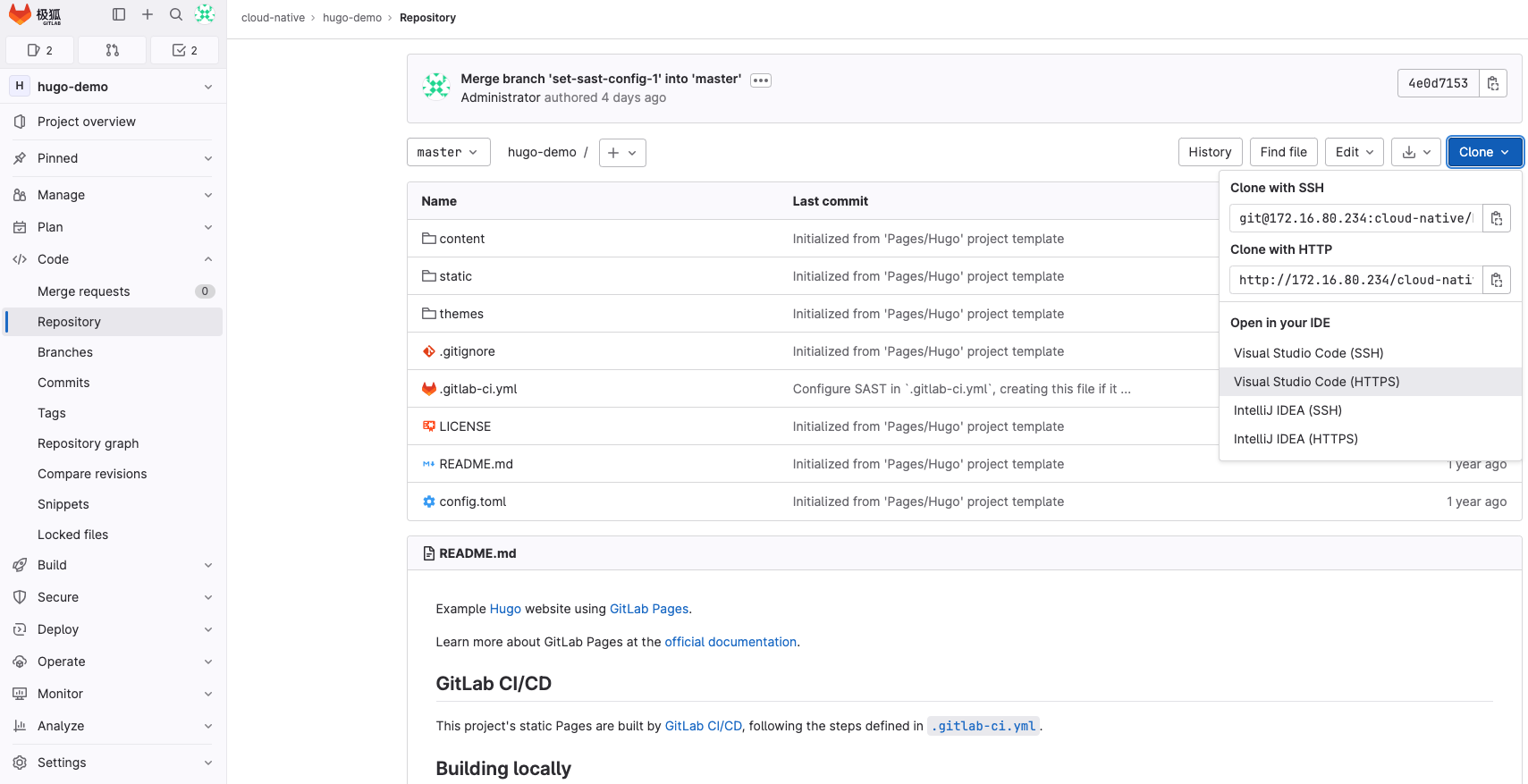
Task: Open the add-to-tree plus dropdown
Action: pos(622,153)
